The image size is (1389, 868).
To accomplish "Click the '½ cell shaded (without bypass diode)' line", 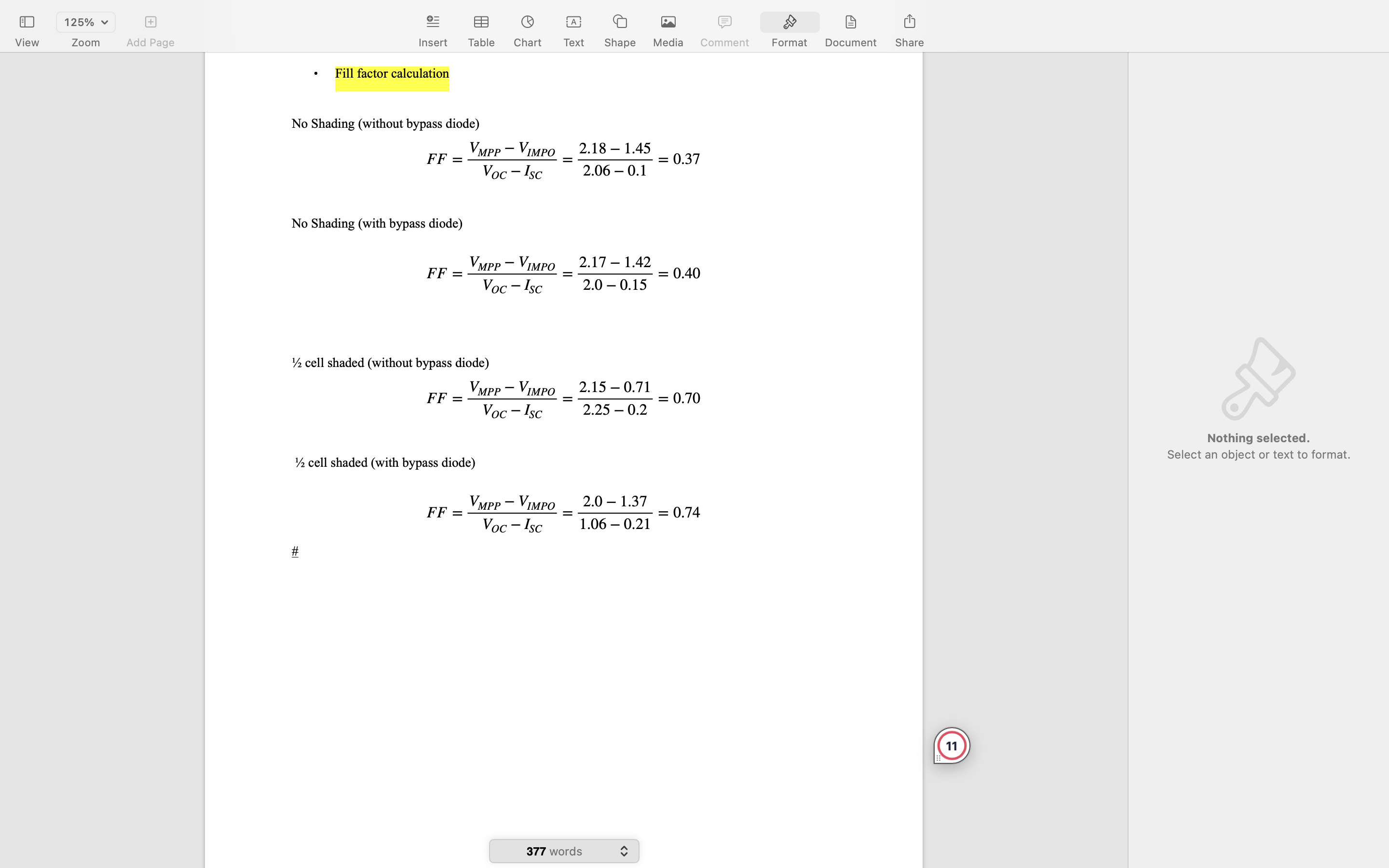I will point(390,363).
